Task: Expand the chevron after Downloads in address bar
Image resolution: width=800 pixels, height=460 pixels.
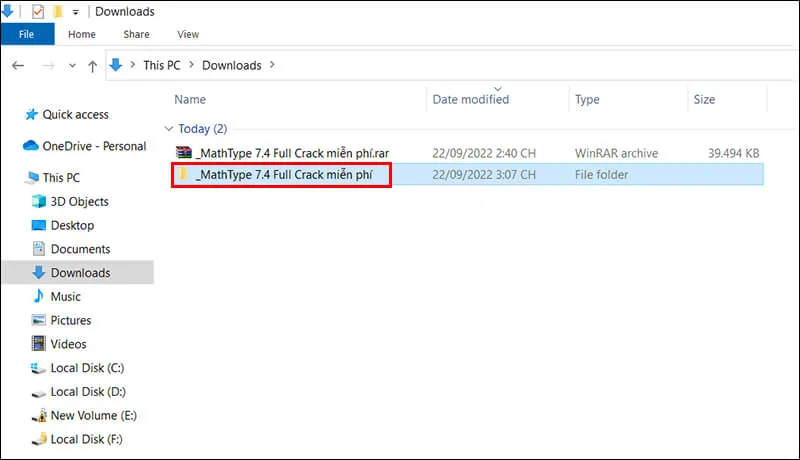Action: [272, 65]
